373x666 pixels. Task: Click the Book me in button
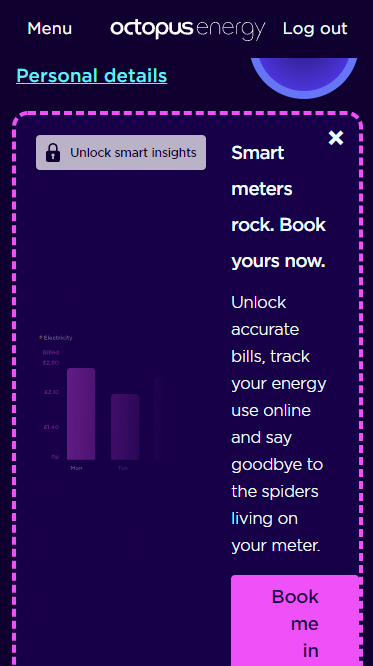pyautogui.click(x=295, y=621)
